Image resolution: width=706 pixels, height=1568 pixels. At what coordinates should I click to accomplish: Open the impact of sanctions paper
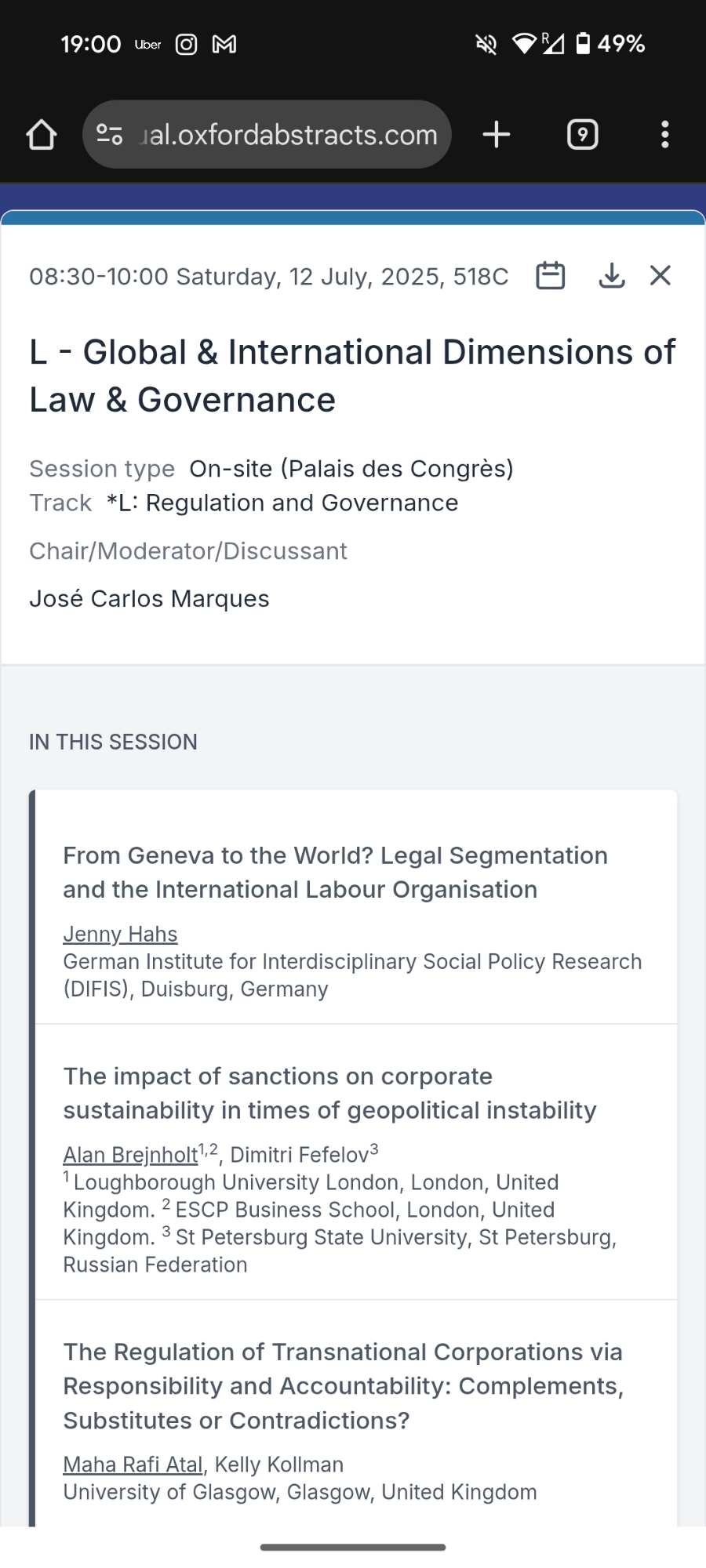click(x=329, y=1093)
